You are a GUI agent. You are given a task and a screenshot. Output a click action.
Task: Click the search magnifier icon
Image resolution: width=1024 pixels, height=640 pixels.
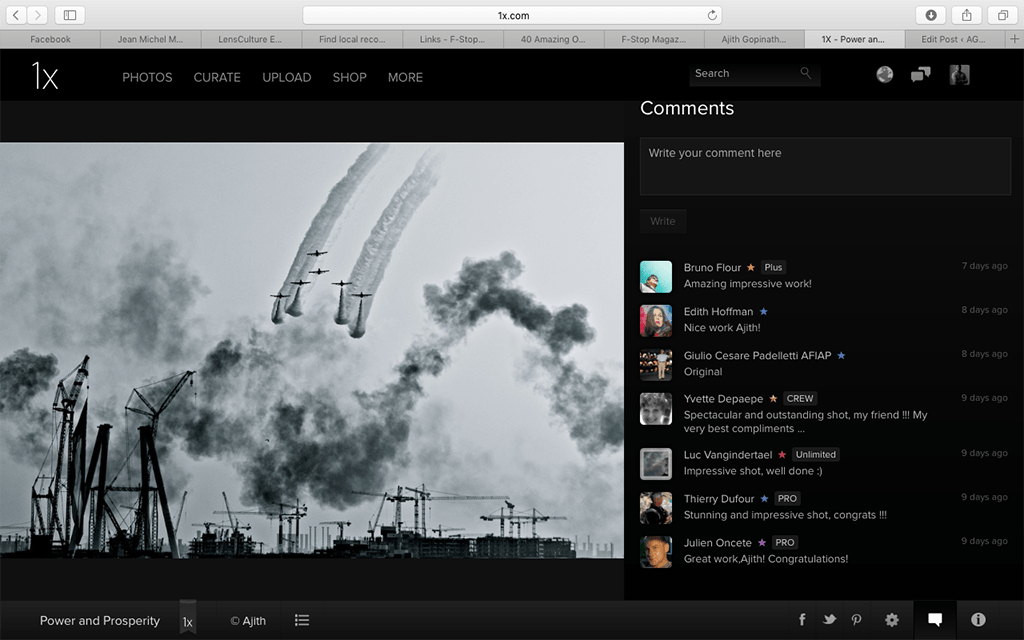(805, 73)
